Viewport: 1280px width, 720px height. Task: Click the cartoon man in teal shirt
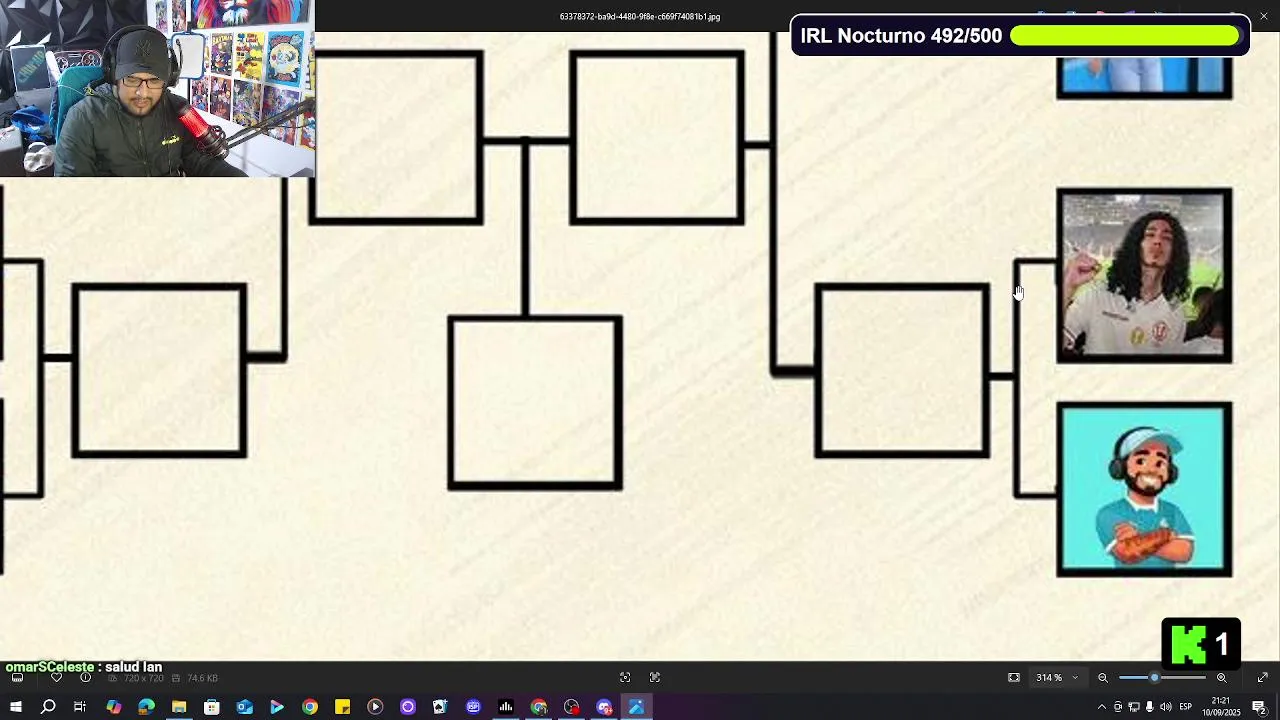pos(1145,490)
